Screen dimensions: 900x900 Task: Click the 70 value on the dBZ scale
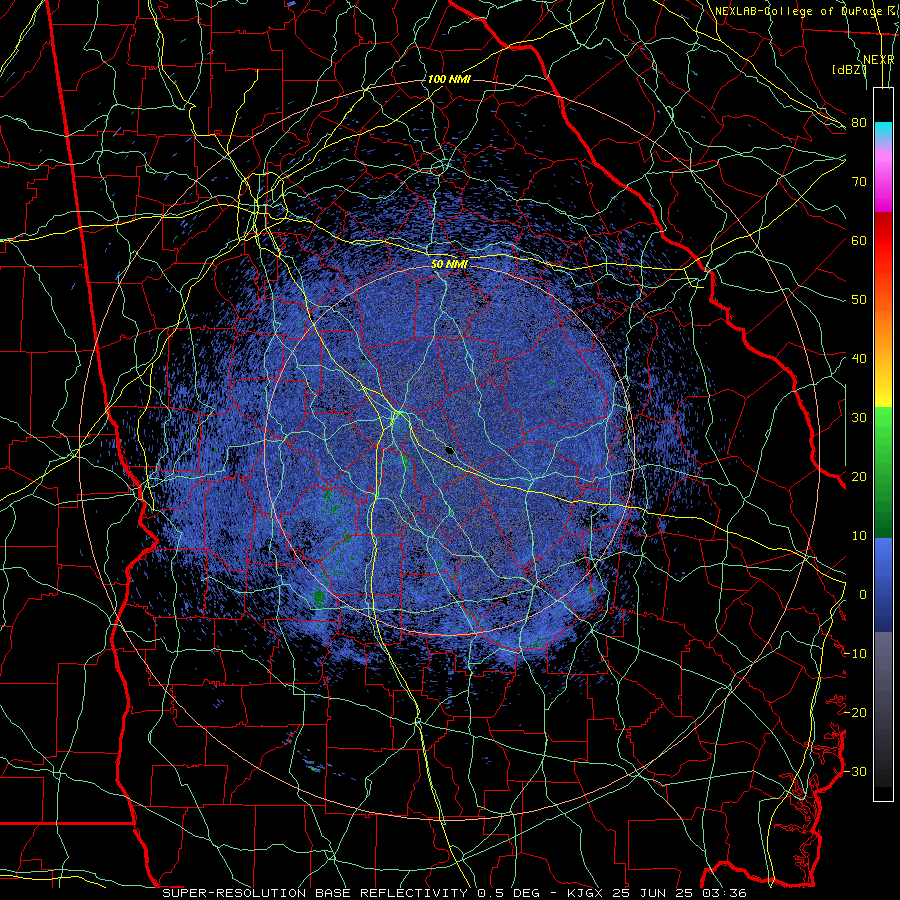pos(859,182)
